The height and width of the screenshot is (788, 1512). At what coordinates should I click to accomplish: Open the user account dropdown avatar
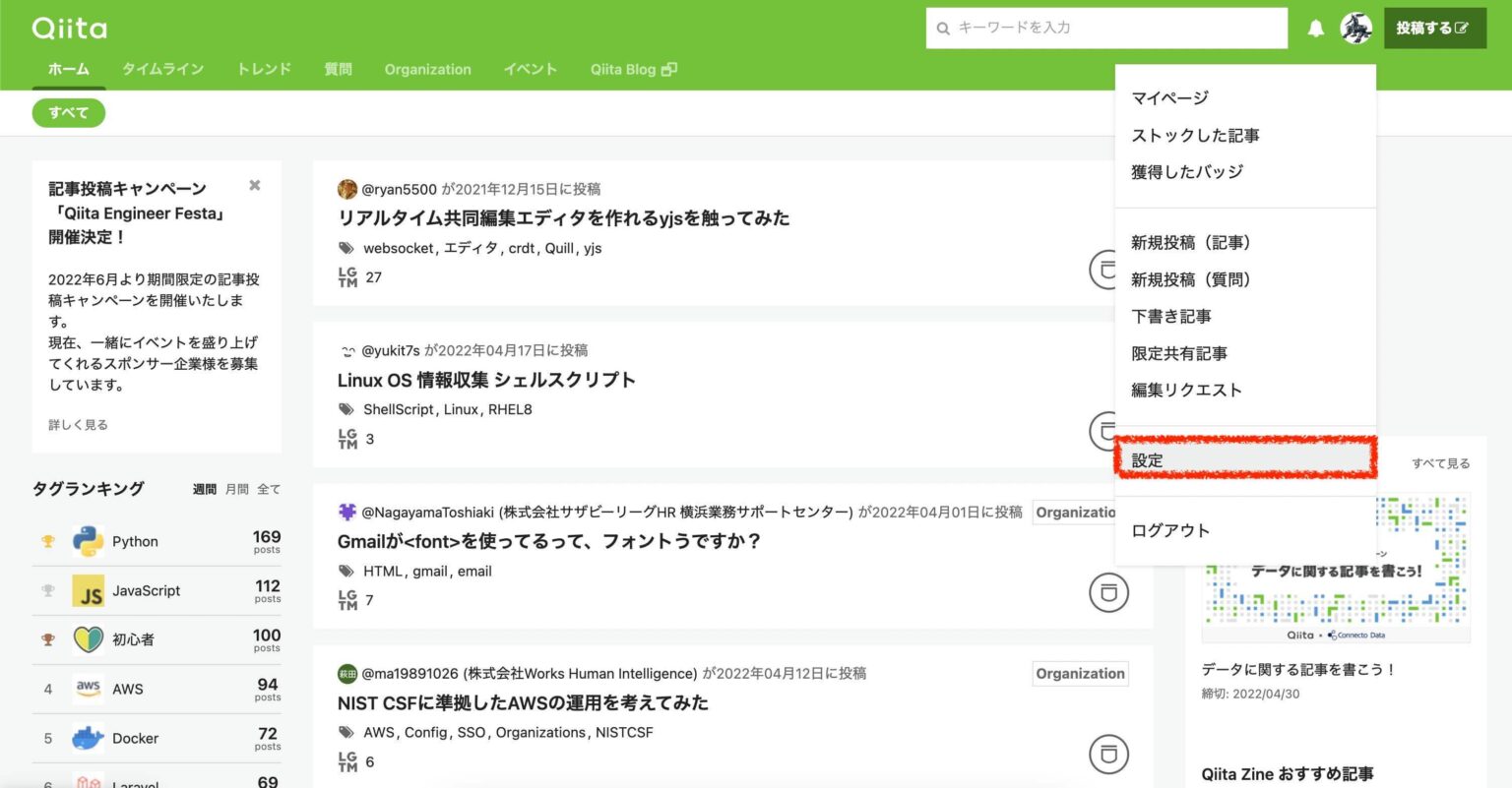pos(1356,29)
